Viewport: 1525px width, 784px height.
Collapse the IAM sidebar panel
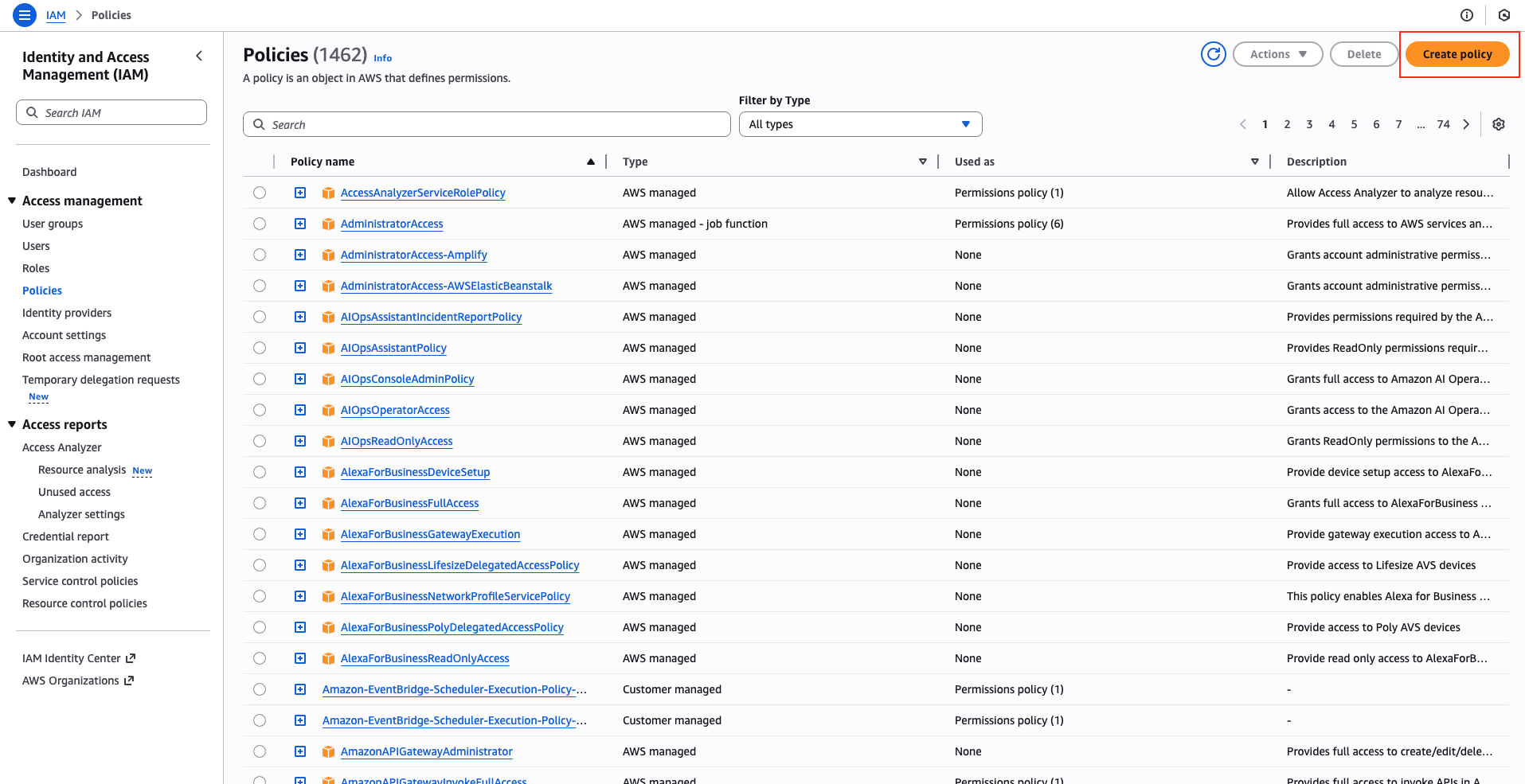pos(199,56)
